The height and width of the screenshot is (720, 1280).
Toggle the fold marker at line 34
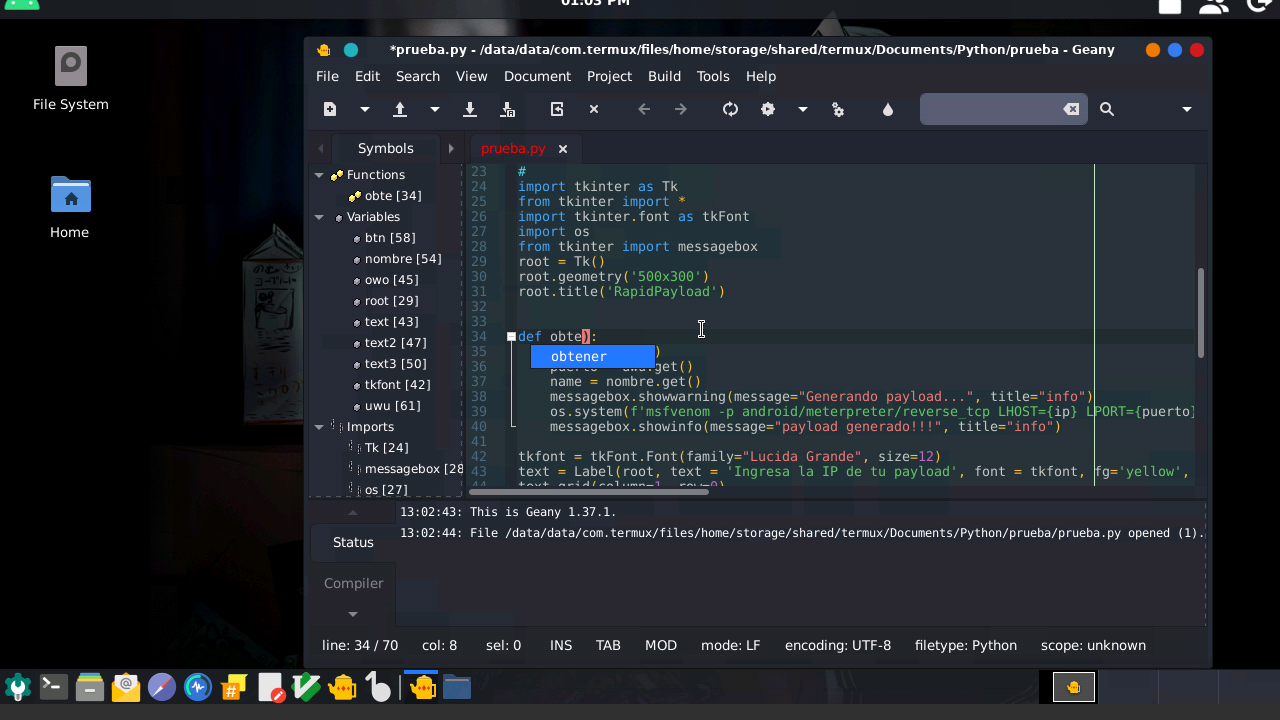pos(511,337)
